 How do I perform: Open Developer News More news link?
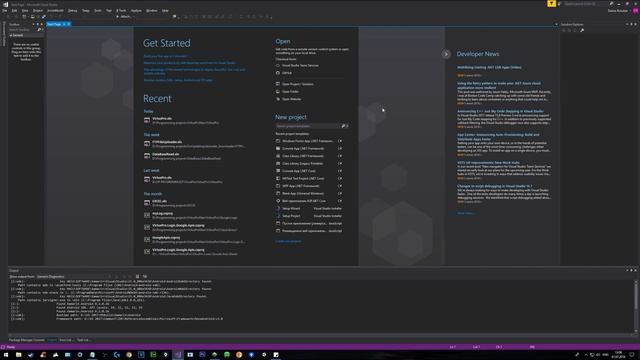click(x=465, y=213)
